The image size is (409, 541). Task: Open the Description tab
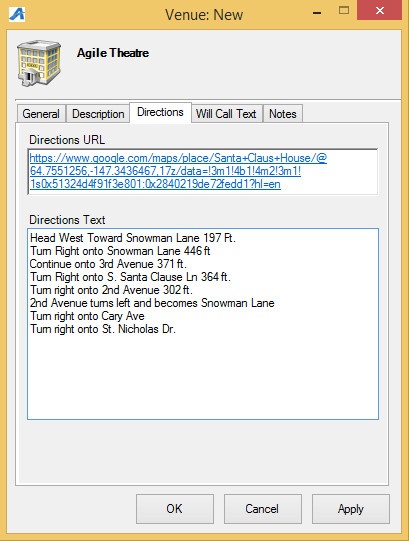98,114
